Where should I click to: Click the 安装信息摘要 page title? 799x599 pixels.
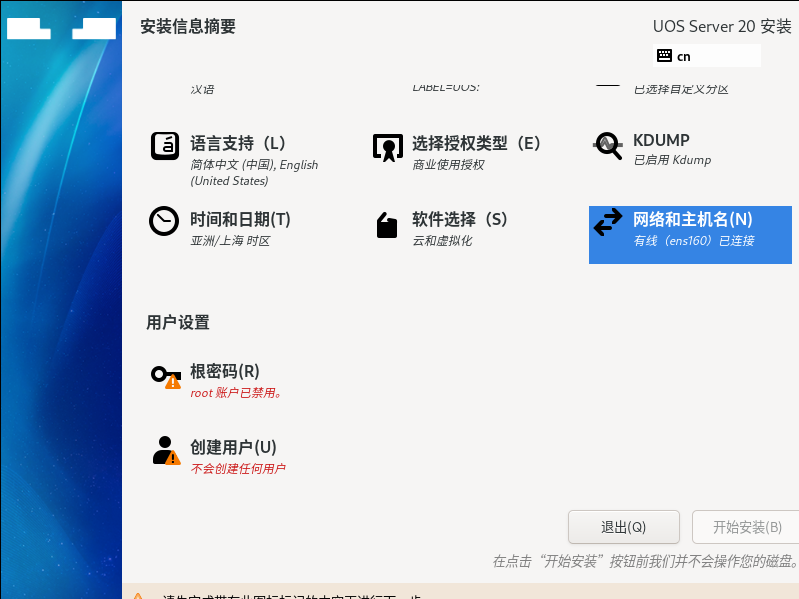point(188,26)
